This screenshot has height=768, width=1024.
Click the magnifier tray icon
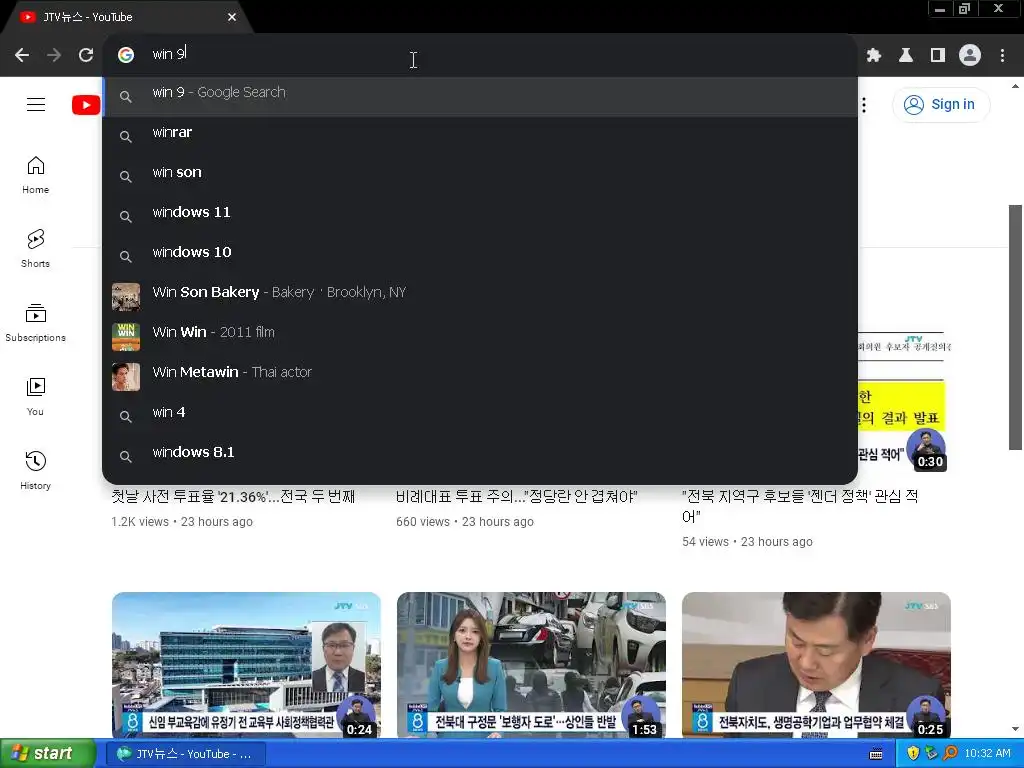[950, 754]
